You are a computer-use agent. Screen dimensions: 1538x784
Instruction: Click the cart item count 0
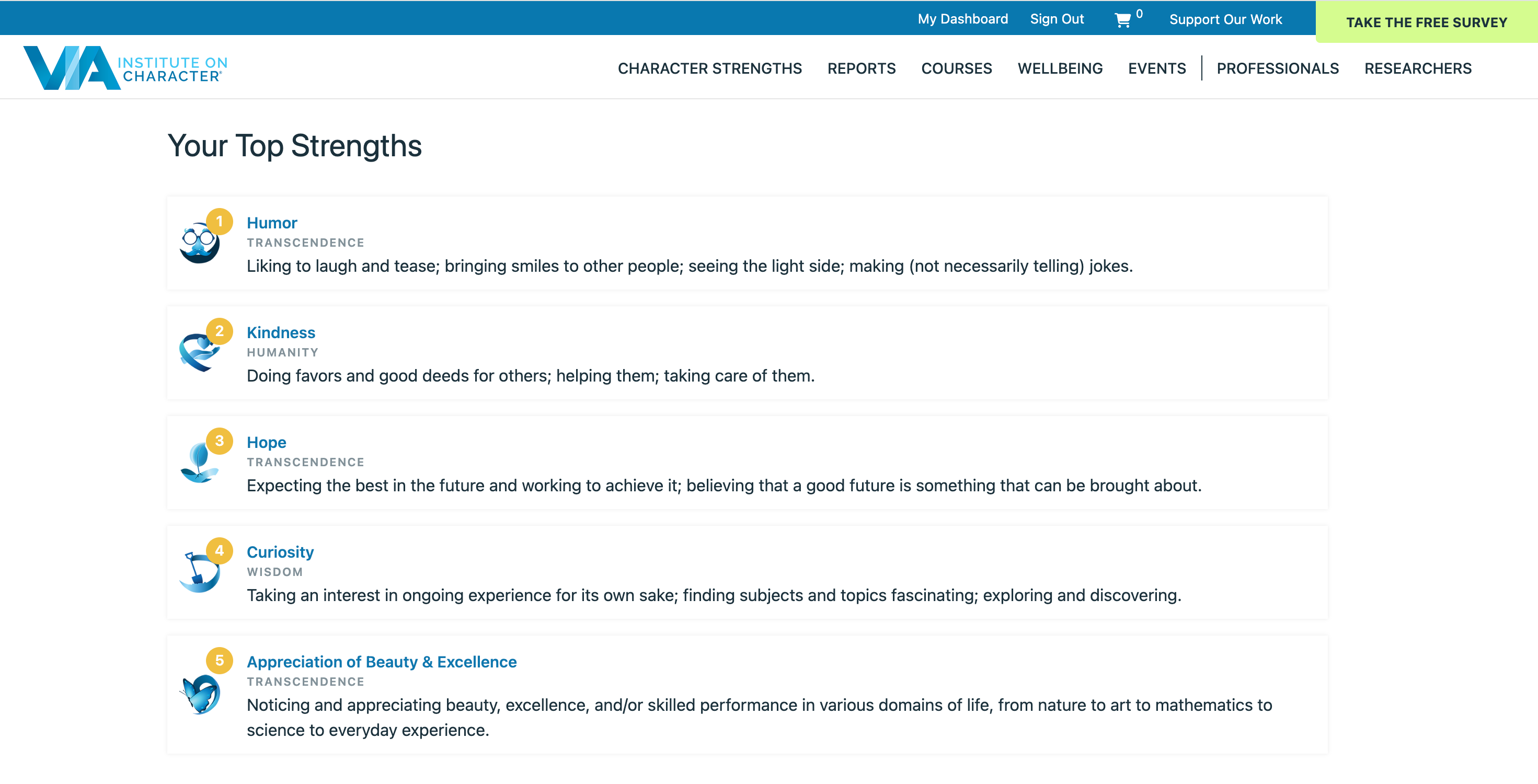pyautogui.click(x=1139, y=14)
